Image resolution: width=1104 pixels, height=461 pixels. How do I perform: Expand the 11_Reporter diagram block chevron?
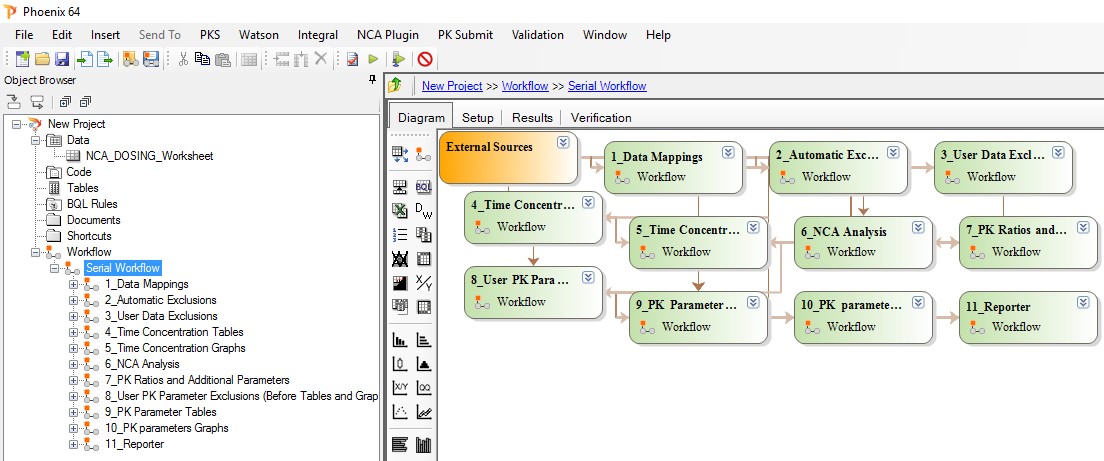pos(1083,302)
